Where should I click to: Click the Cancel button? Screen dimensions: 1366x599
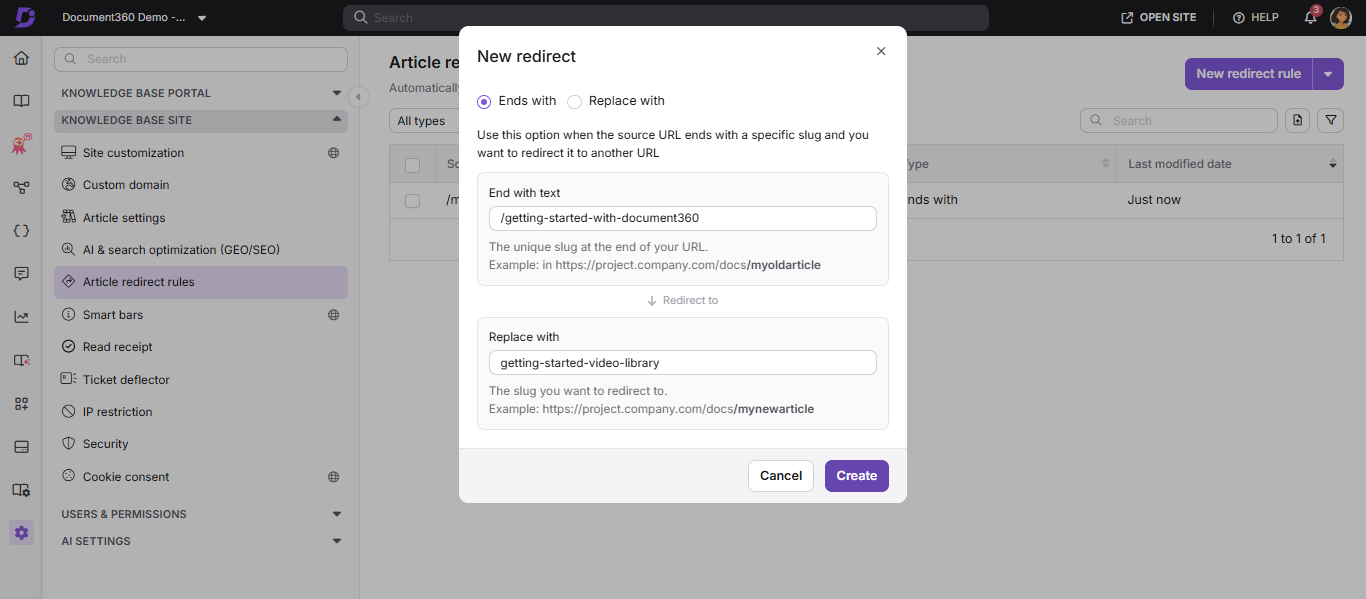point(781,476)
